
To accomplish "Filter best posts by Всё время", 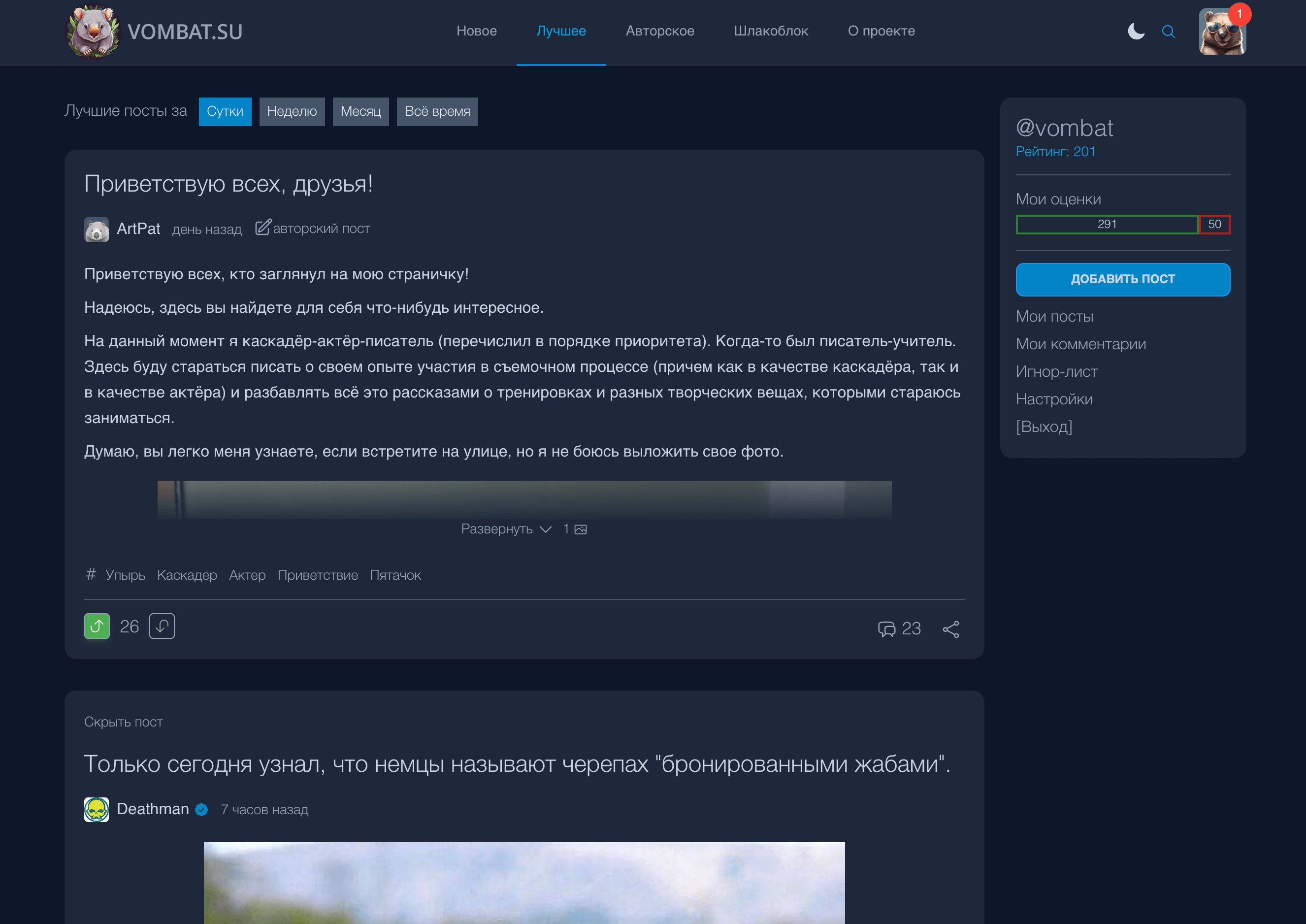I will [437, 111].
